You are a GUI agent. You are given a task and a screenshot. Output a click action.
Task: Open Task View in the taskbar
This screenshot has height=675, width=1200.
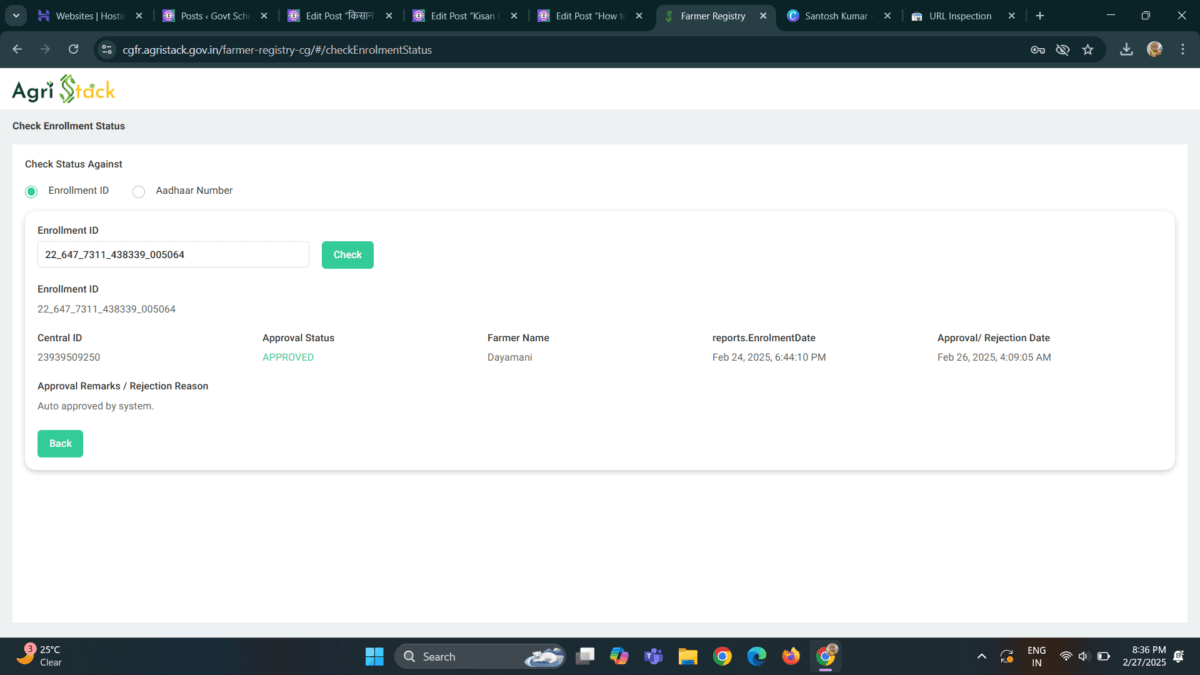(586, 656)
